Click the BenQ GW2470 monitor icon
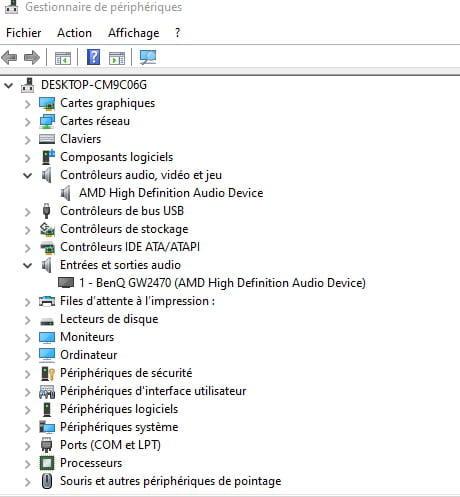 (66, 283)
